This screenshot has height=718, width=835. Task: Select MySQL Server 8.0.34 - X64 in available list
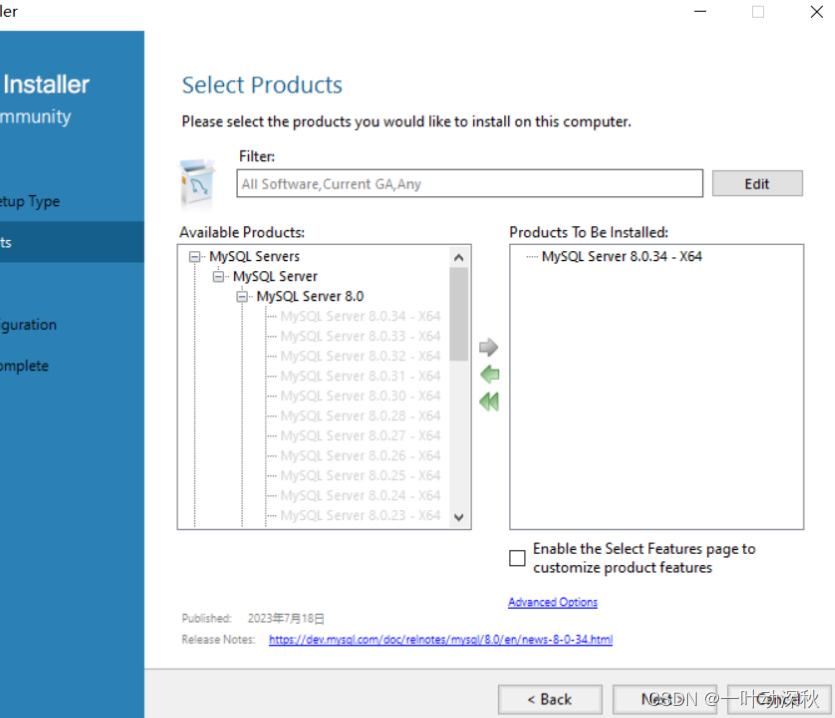pos(360,316)
